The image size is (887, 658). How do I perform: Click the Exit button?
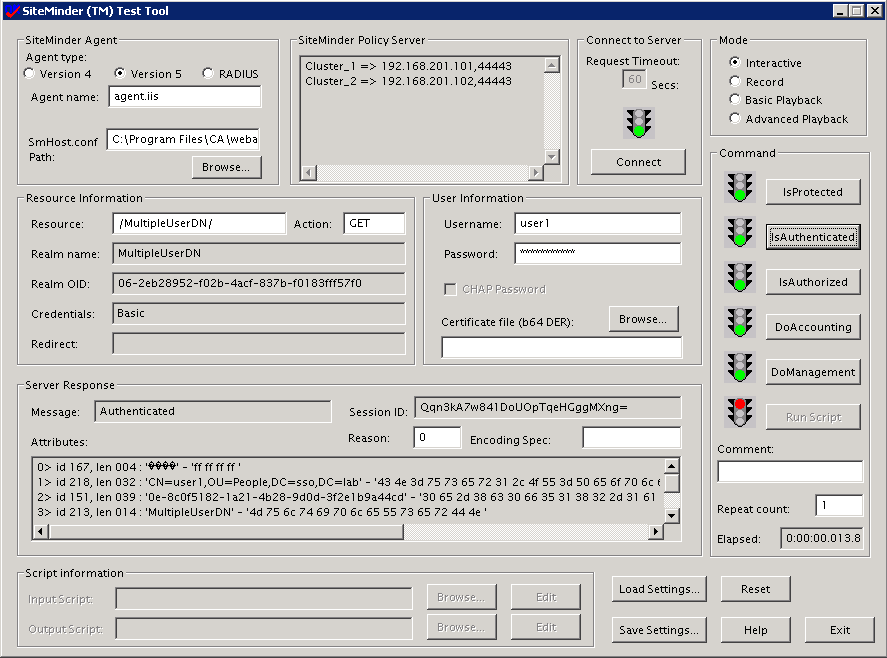pyautogui.click(x=839, y=630)
